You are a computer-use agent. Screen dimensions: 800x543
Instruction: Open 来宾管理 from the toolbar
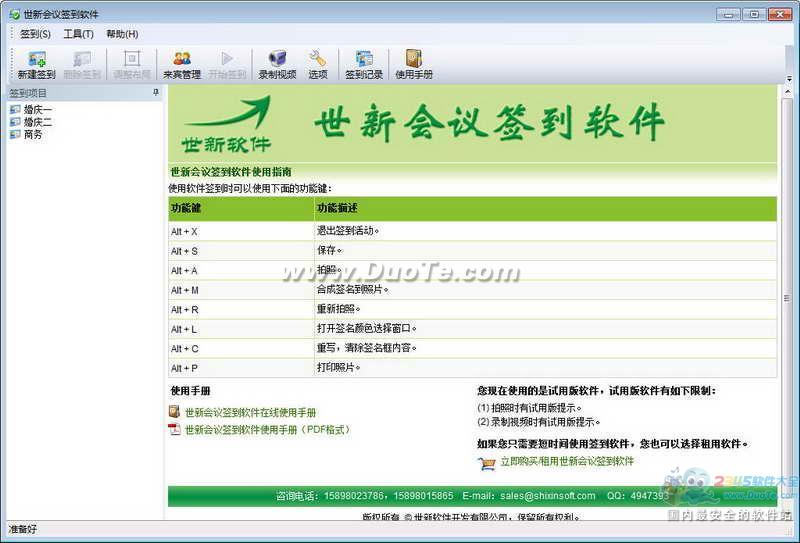click(182, 65)
